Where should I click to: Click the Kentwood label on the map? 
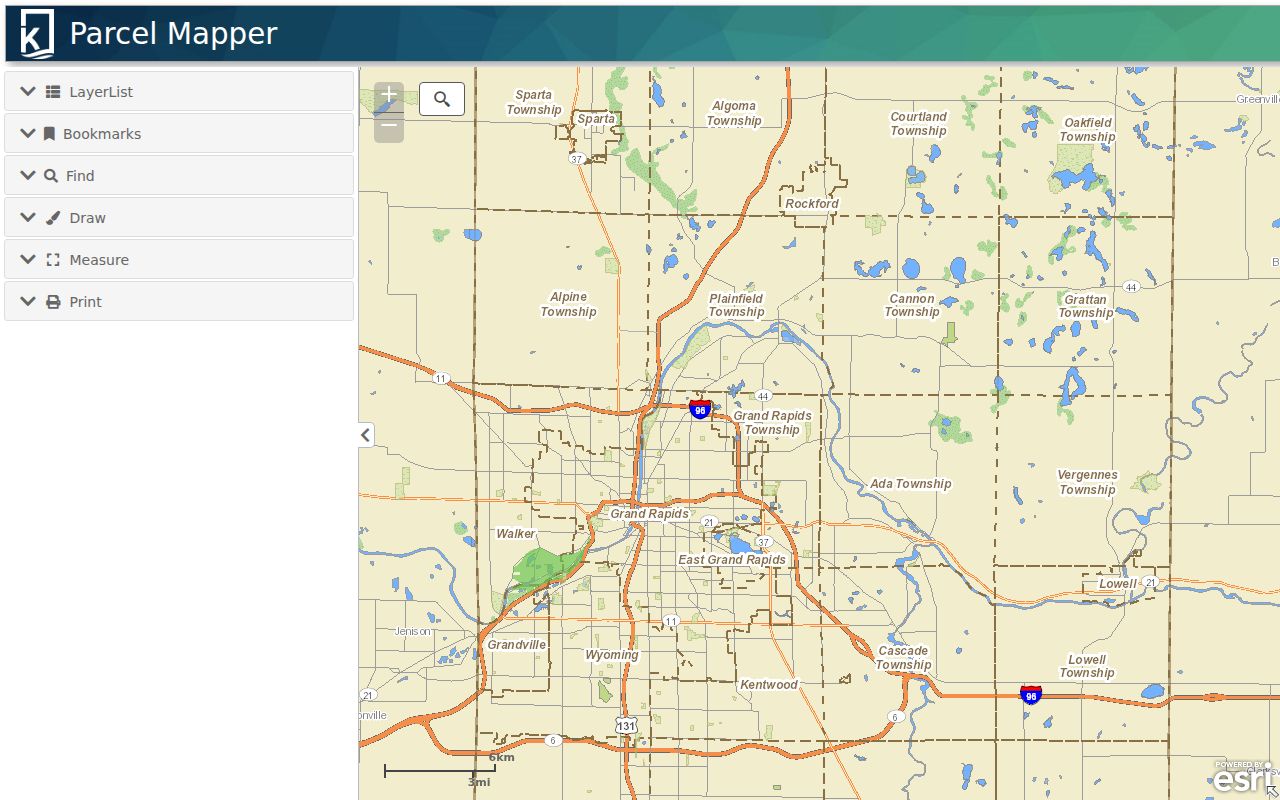click(x=768, y=685)
